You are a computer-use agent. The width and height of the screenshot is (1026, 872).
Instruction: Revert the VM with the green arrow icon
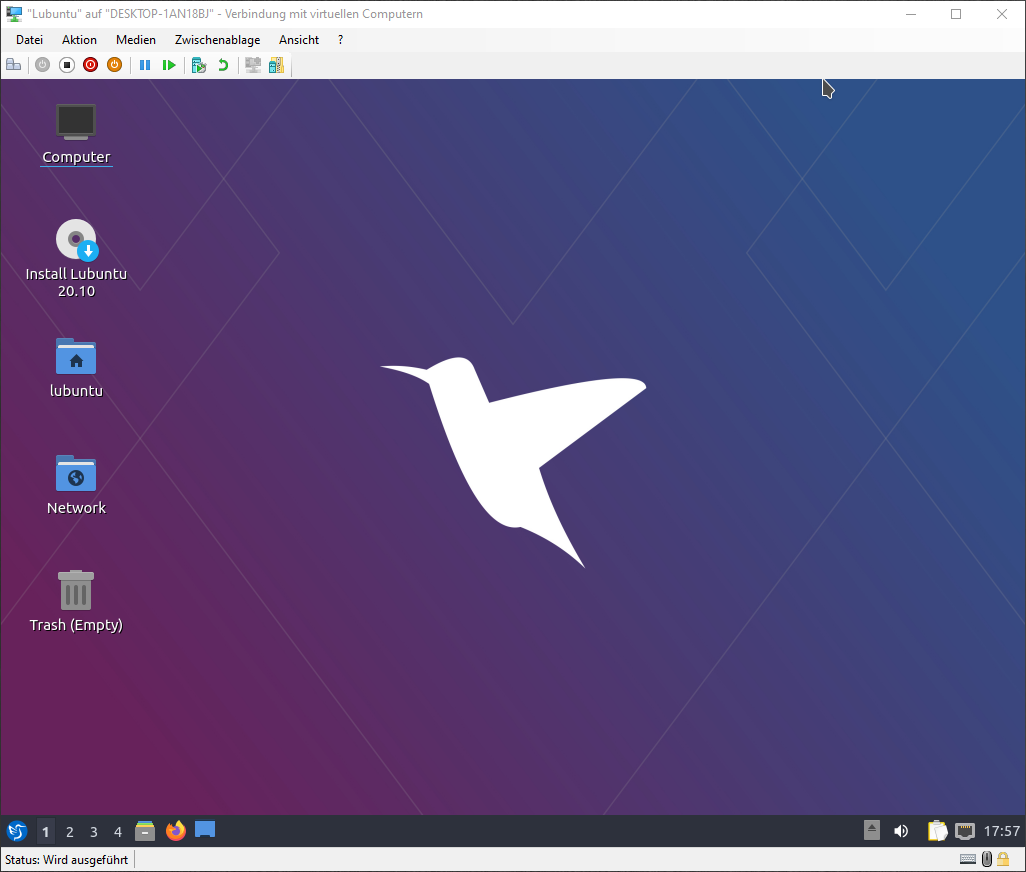[x=223, y=65]
